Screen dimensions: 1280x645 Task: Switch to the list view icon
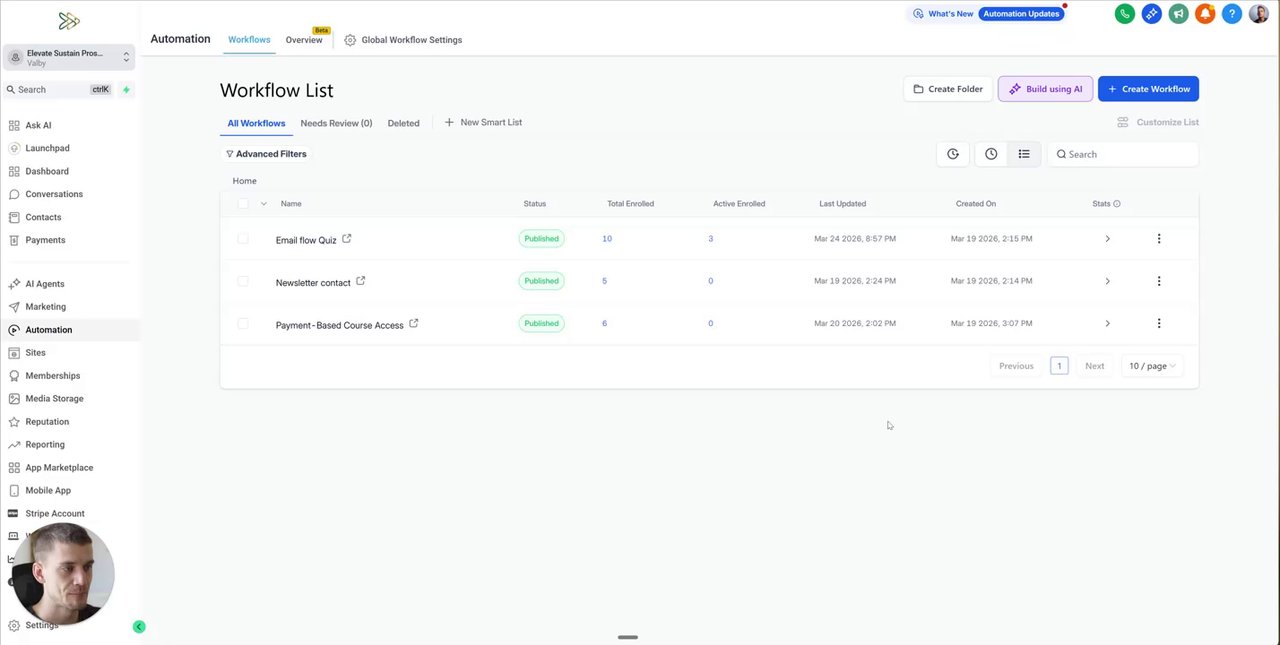[x=1024, y=154]
